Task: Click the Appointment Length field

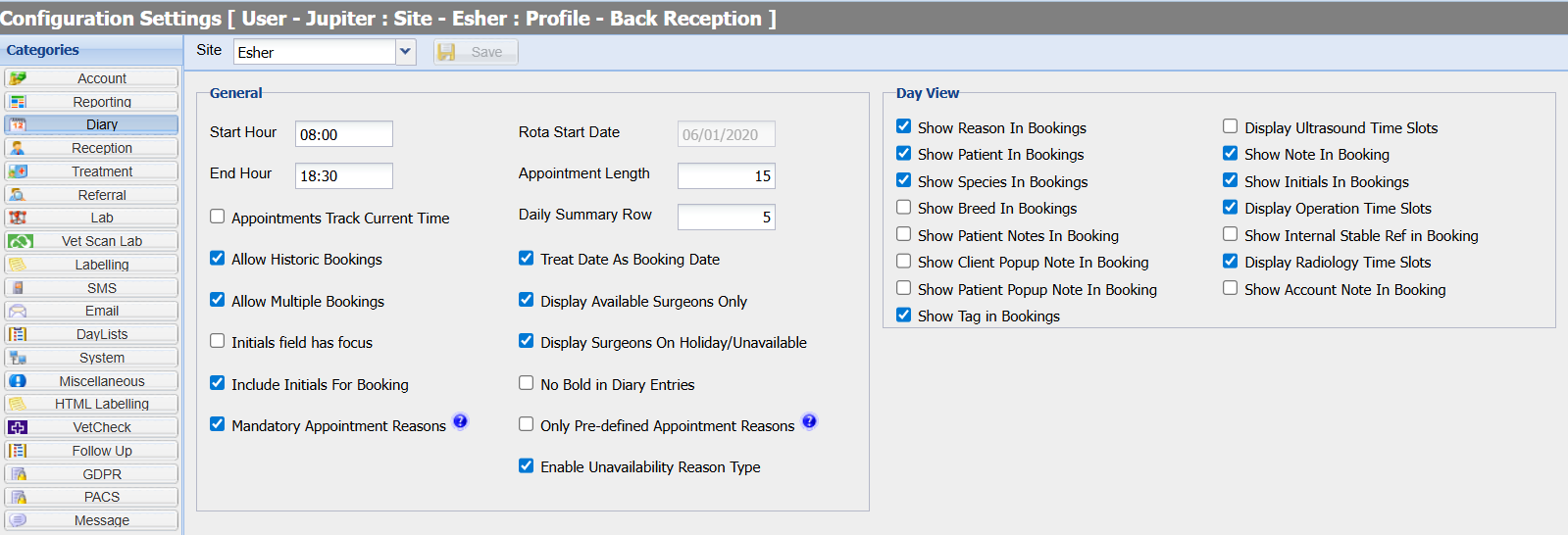Action: click(x=726, y=176)
